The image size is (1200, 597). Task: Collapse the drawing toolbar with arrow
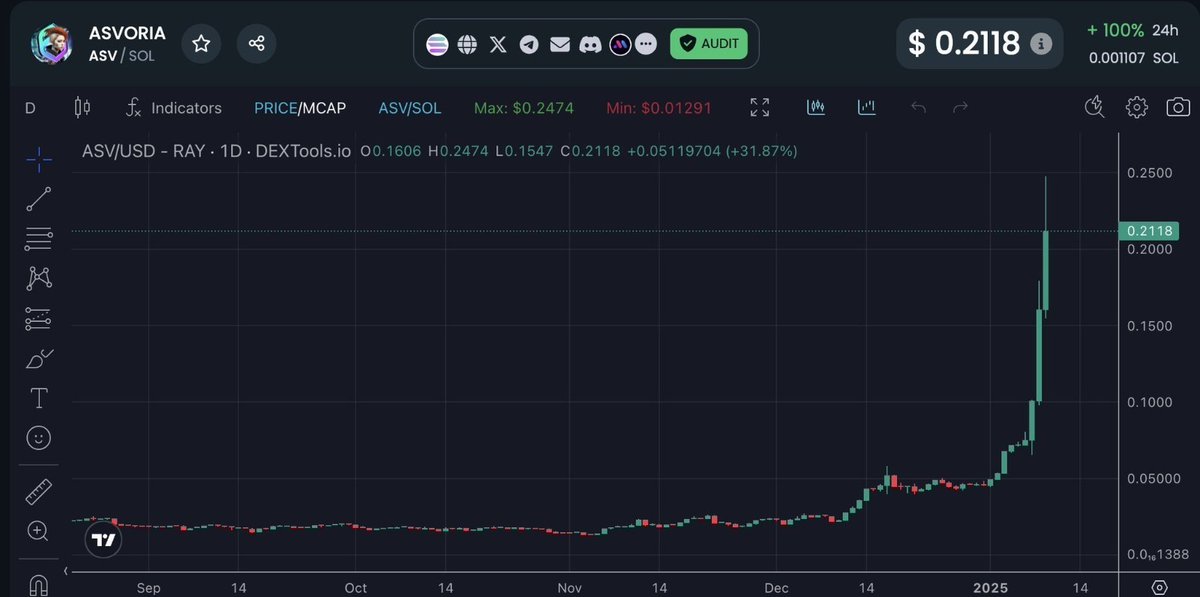65,571
